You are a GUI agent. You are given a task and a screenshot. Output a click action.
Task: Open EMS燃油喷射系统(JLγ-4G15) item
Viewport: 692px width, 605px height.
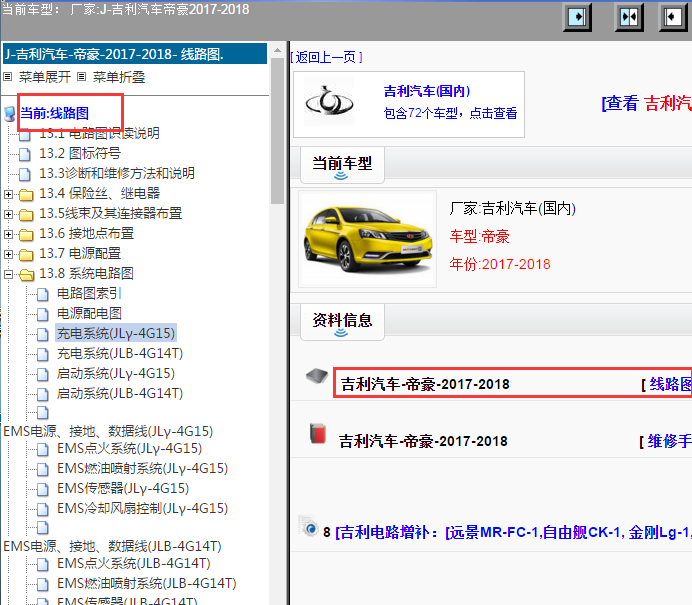143,468
